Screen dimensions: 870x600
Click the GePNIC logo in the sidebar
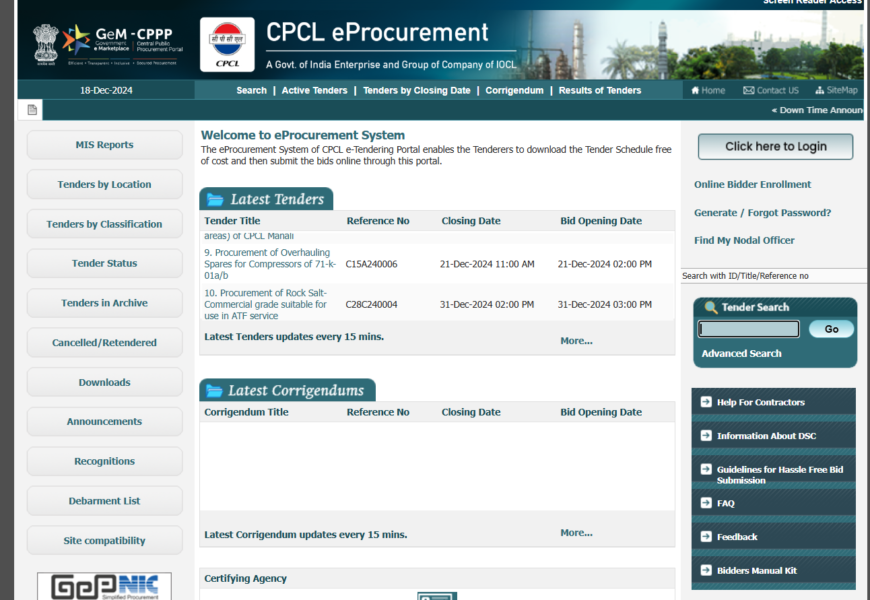[x=104, y=586]
